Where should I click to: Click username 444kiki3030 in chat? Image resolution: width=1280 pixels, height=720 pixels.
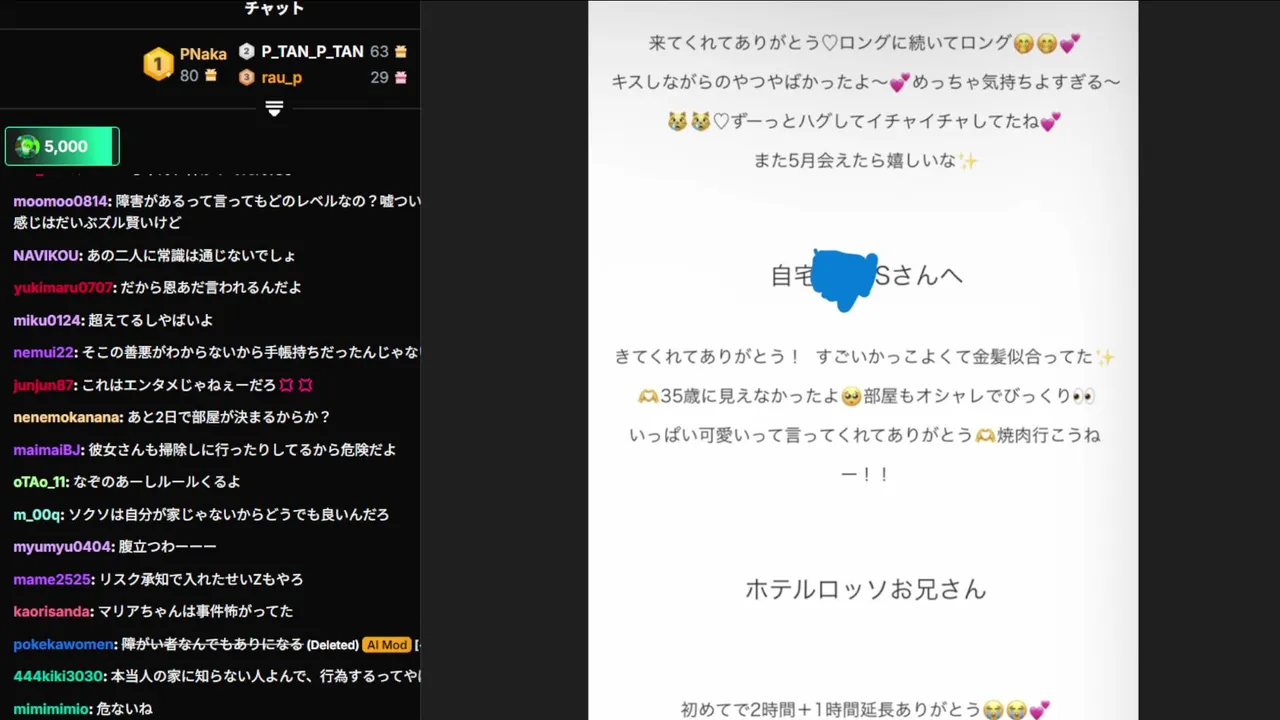click(x=59, y=676)
